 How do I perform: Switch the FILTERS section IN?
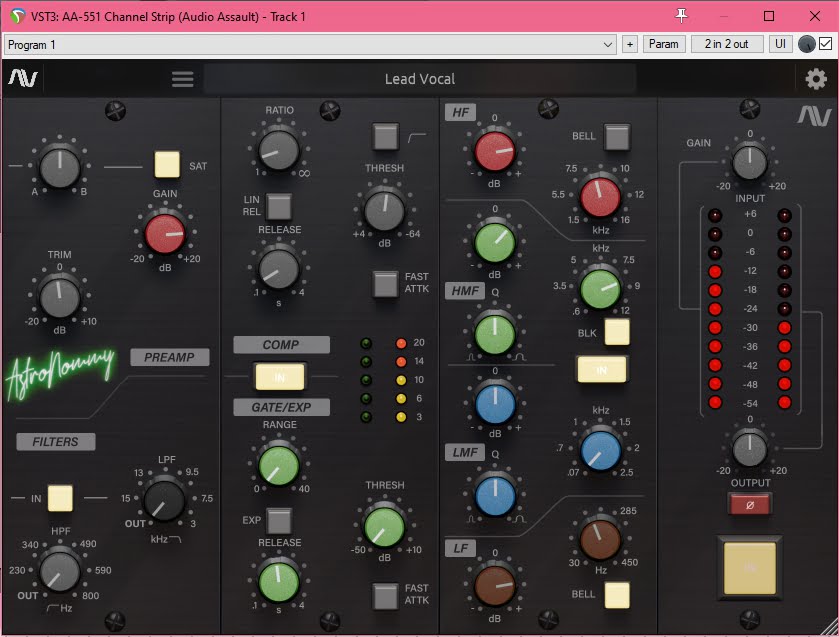pos(59,497)
